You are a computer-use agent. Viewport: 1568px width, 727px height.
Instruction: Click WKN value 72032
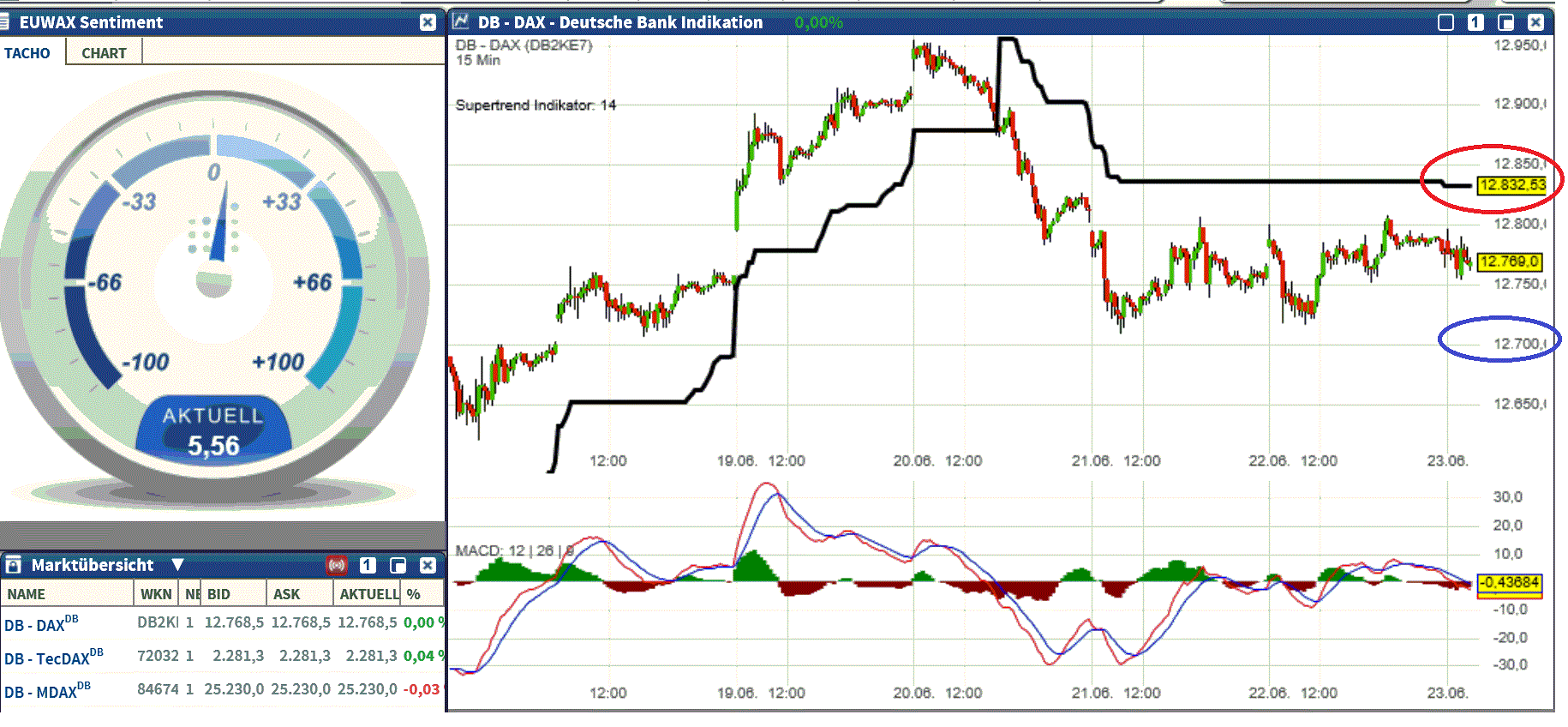tap(158, 656)
